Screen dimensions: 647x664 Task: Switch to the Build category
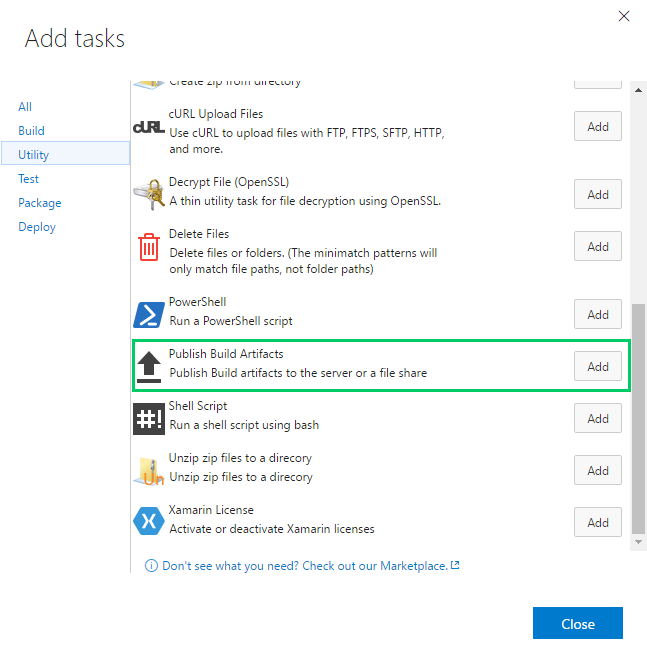tap(31, 131)
